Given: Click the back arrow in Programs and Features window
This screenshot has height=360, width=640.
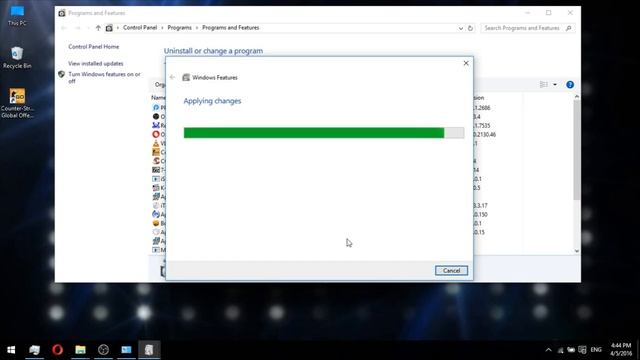Looking at the screenshot, I should (64, 28).
